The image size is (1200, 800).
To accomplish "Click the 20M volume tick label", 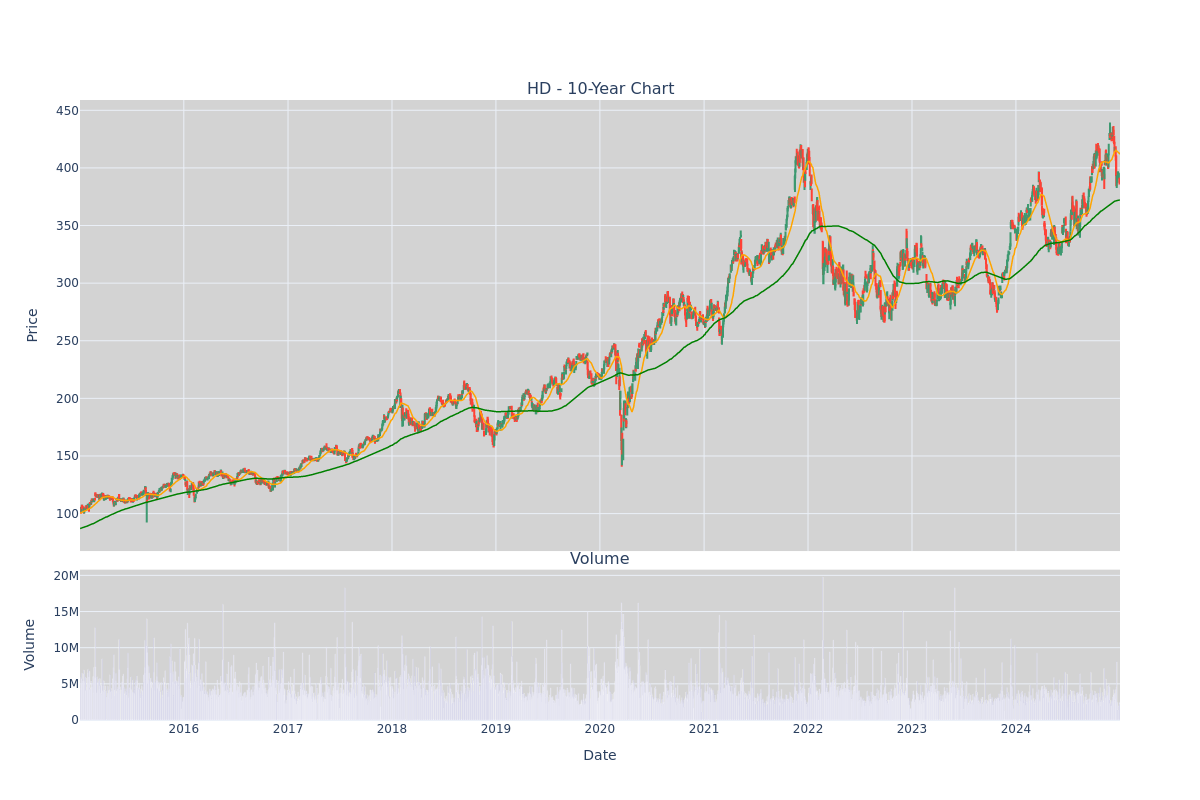I will [x=66, y=576].
